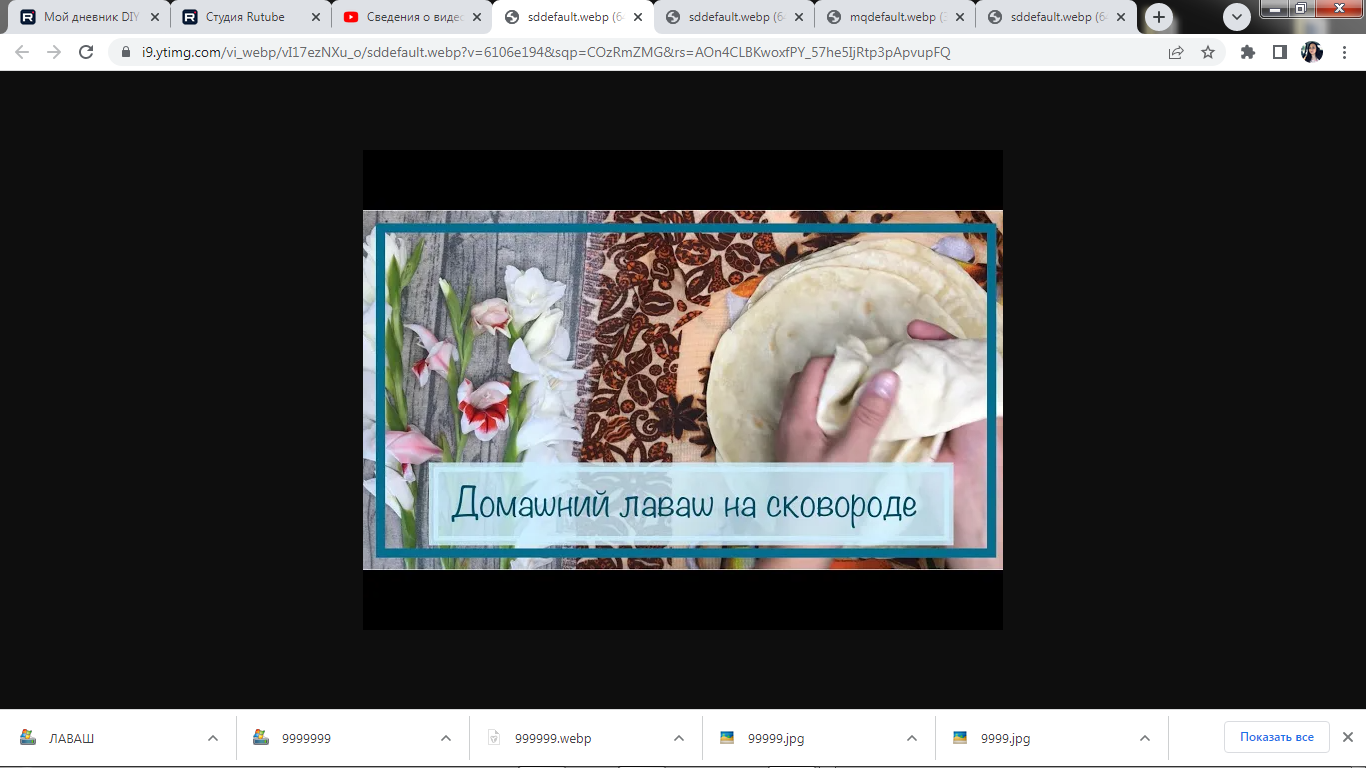Expand options for 9999.jpg download
Viewport: 1366px width, 768px height.
tap(1145, 738)
